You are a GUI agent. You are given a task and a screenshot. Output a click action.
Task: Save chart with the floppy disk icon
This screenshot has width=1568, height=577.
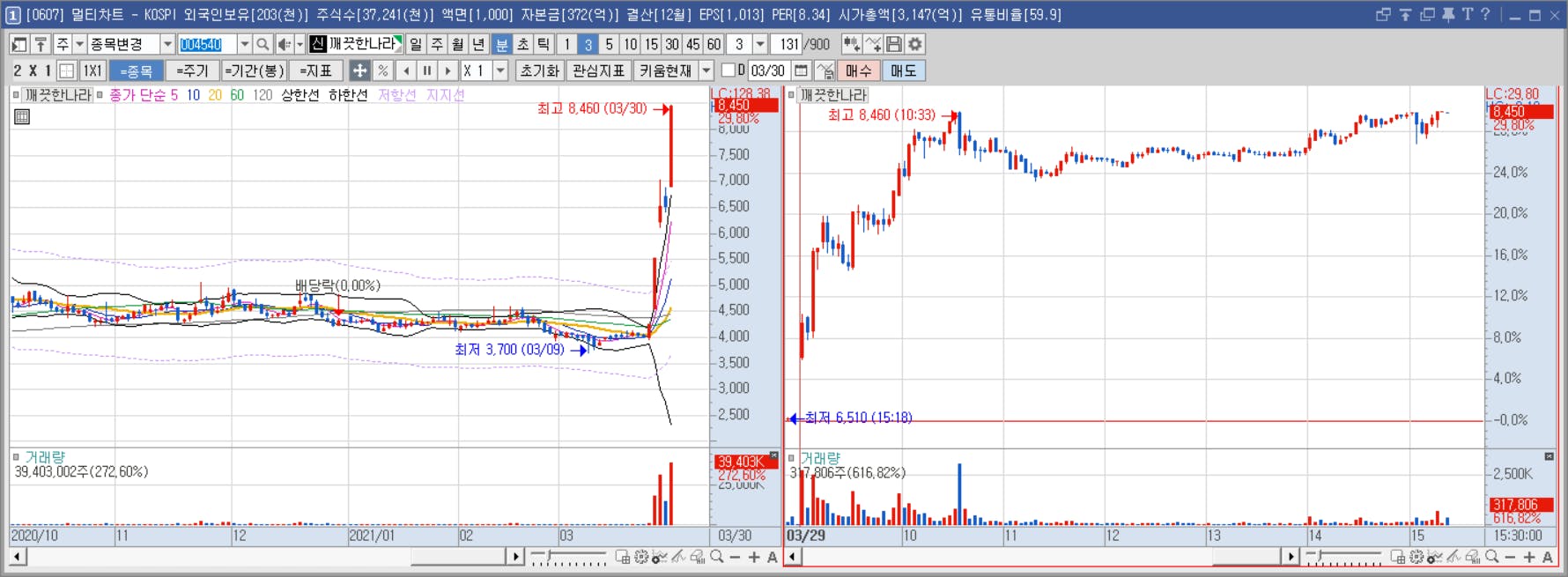(894, 44)
